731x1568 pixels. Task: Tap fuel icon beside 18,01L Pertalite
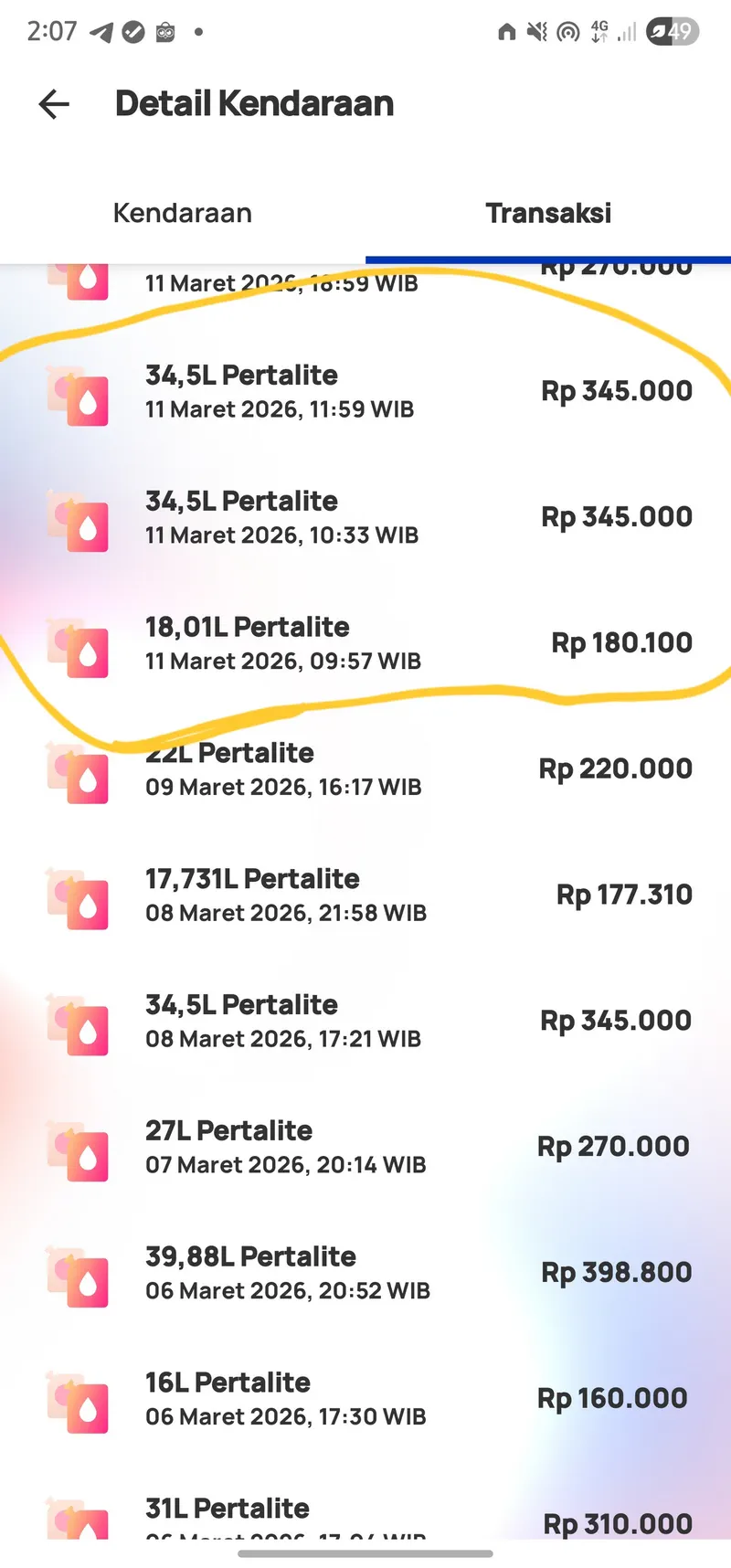pos(79,650)
